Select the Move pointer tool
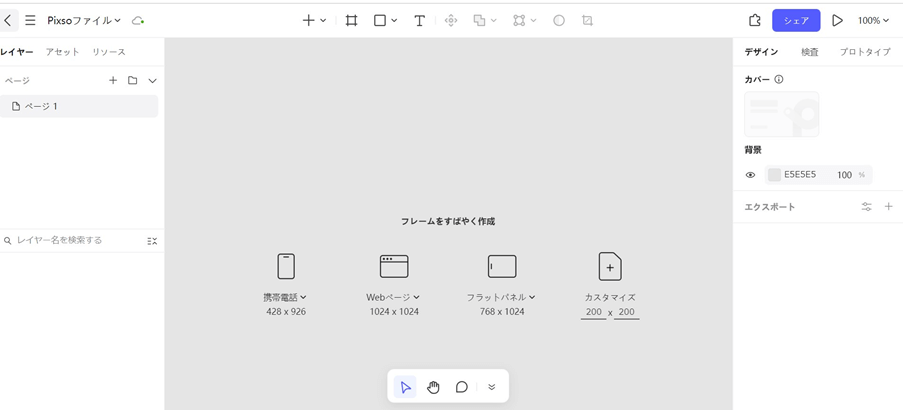Viewport: 903px width, 410px height. (x=405, y=387)
